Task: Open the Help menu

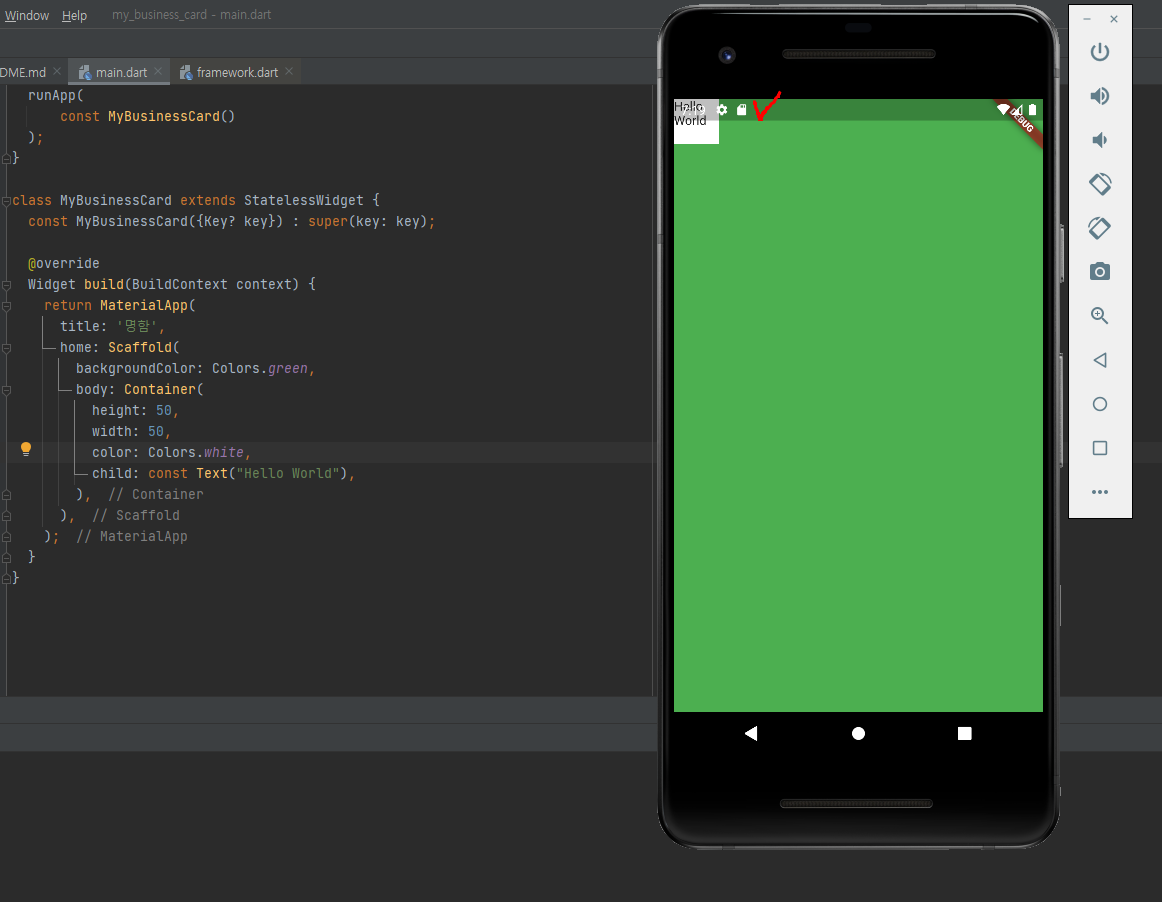Action: (x=74, y=15)
